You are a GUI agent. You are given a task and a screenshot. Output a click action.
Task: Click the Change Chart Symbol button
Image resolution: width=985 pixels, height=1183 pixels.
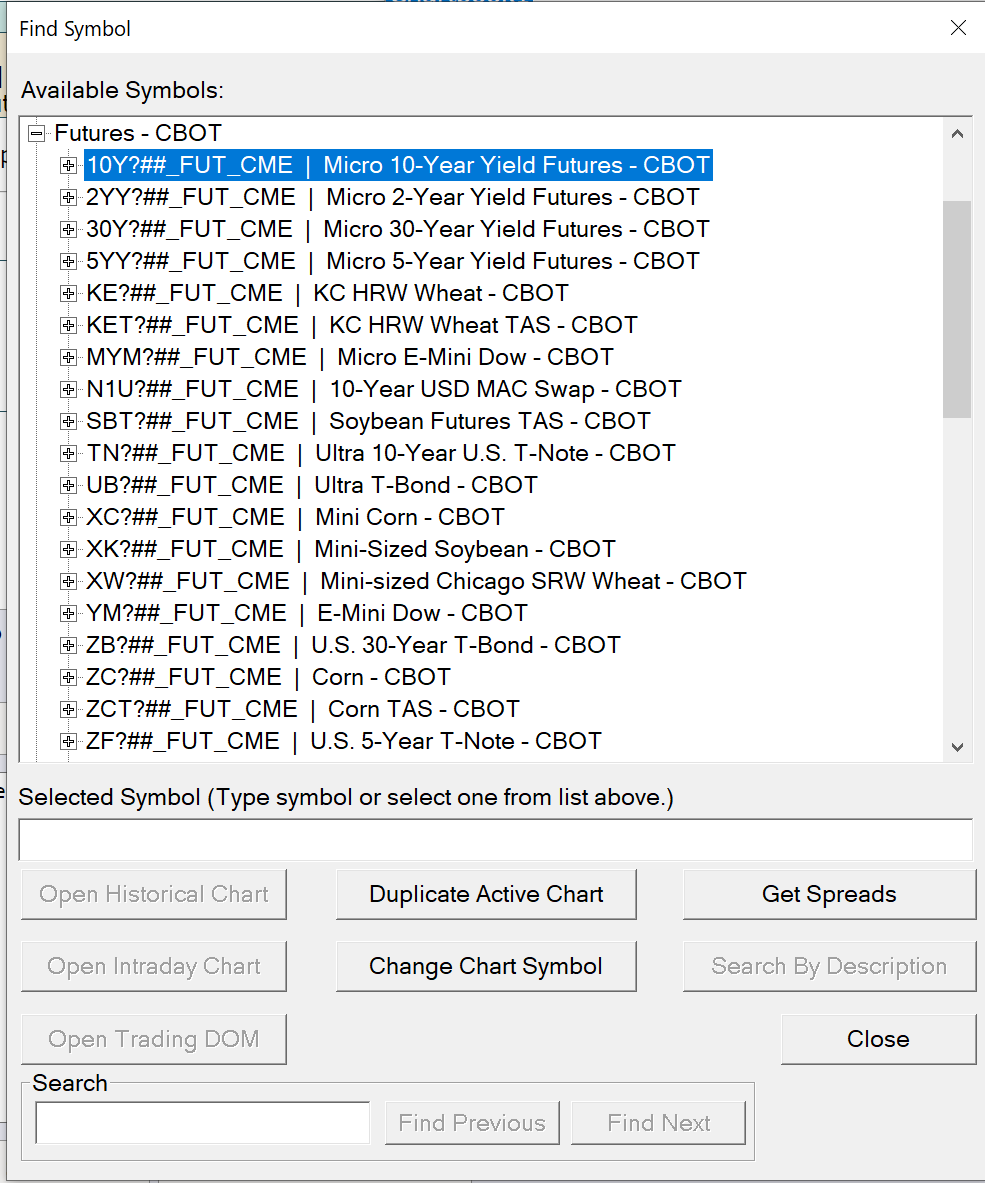point(486,966)
